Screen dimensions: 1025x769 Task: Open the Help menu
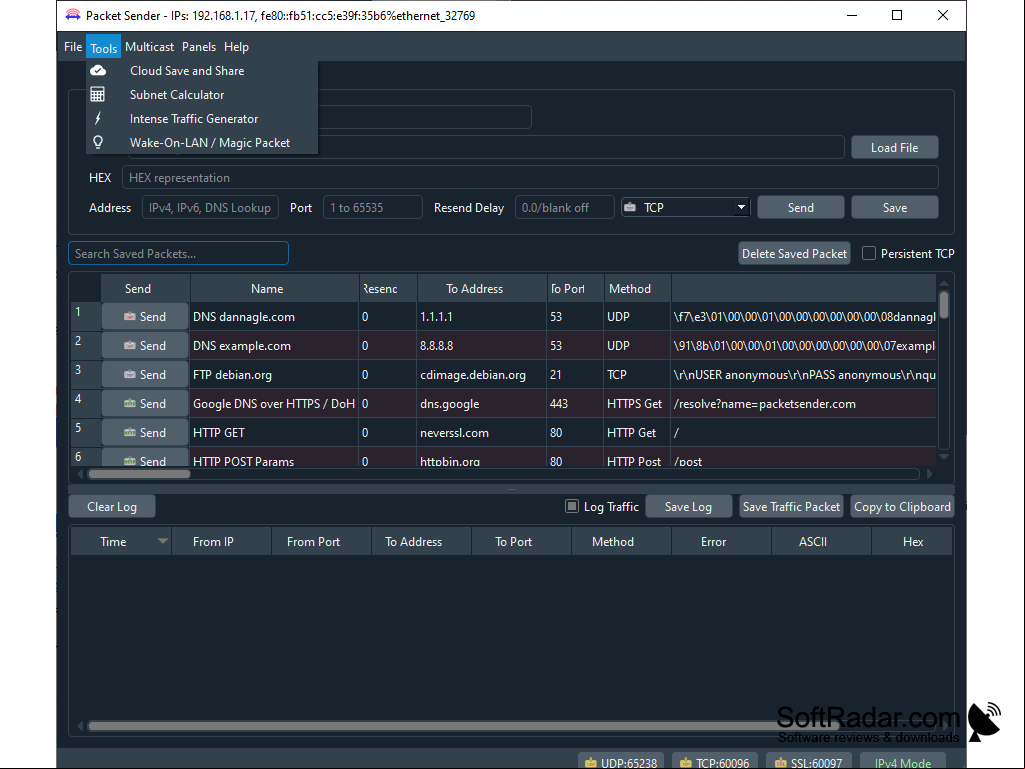236,47
